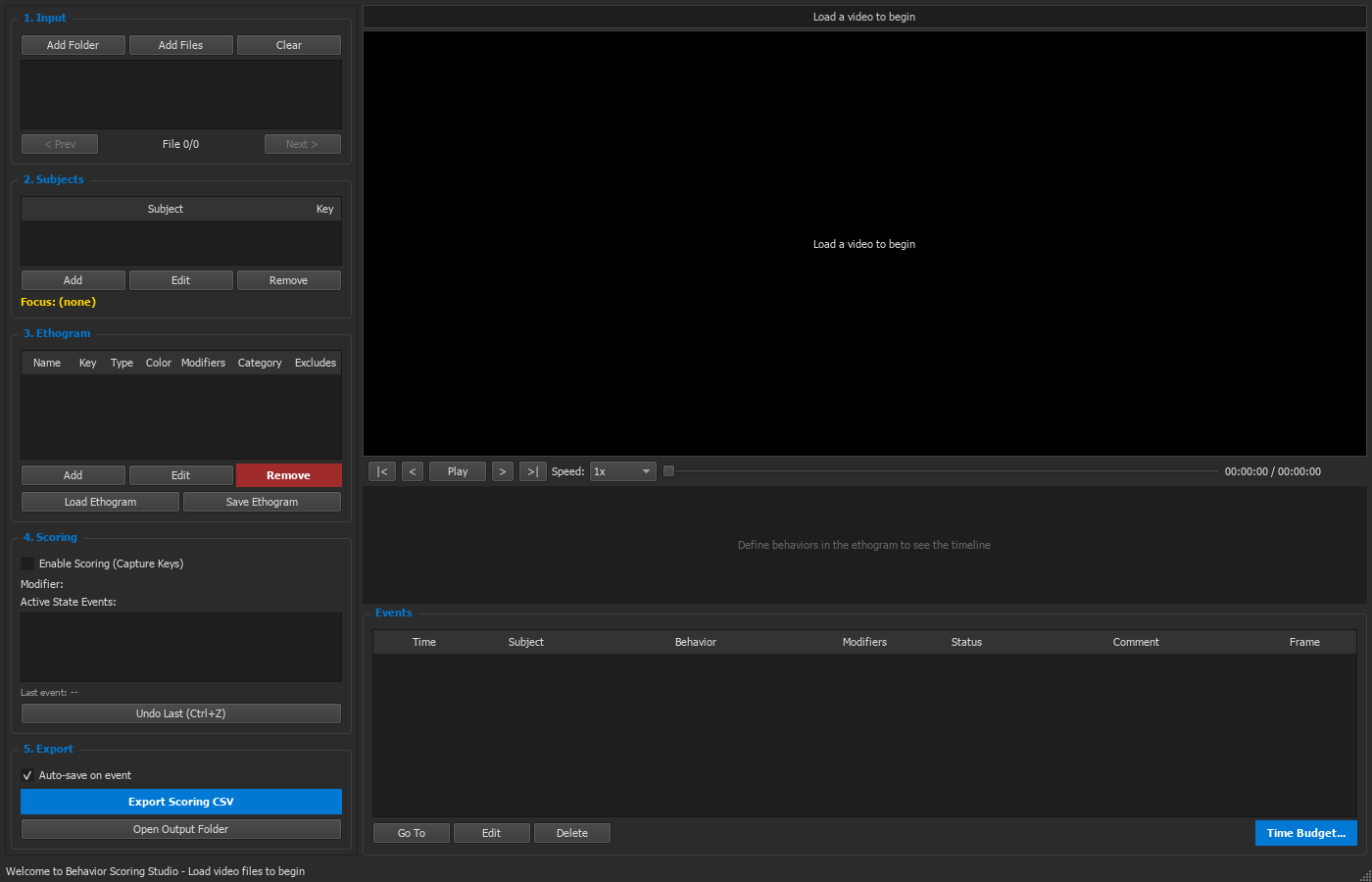Click Save Ethogram button
This screenshot has width=1372, height=882.
[263, 502]
